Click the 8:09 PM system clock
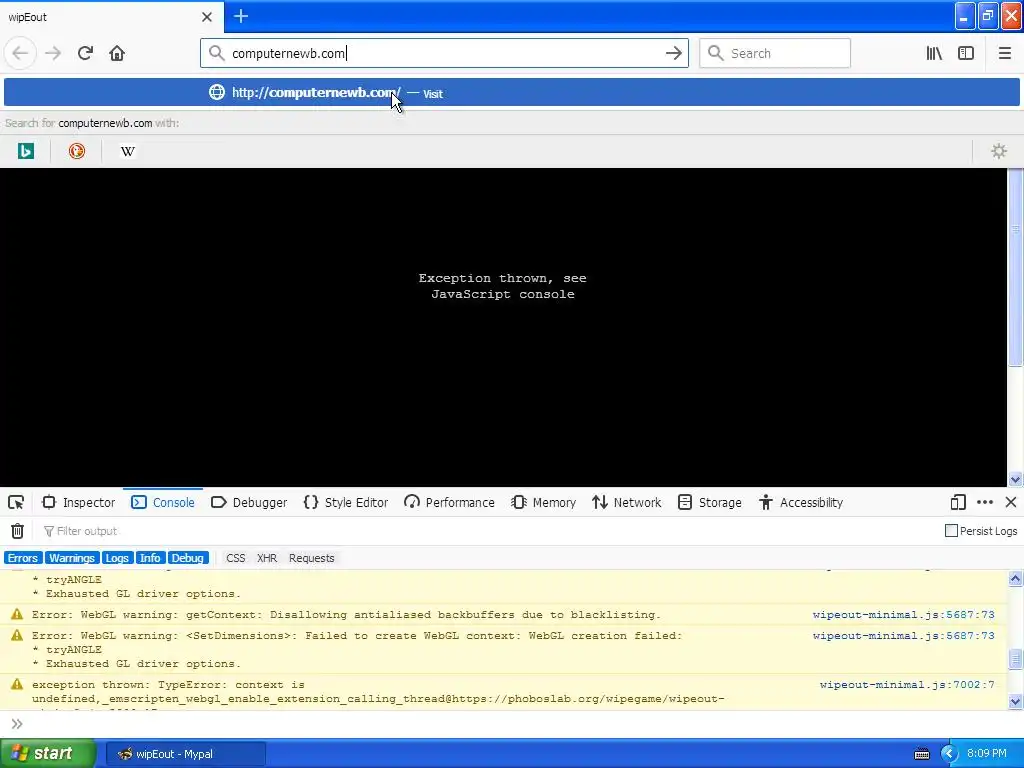1024x768 pixels. [x=987, y=754]
